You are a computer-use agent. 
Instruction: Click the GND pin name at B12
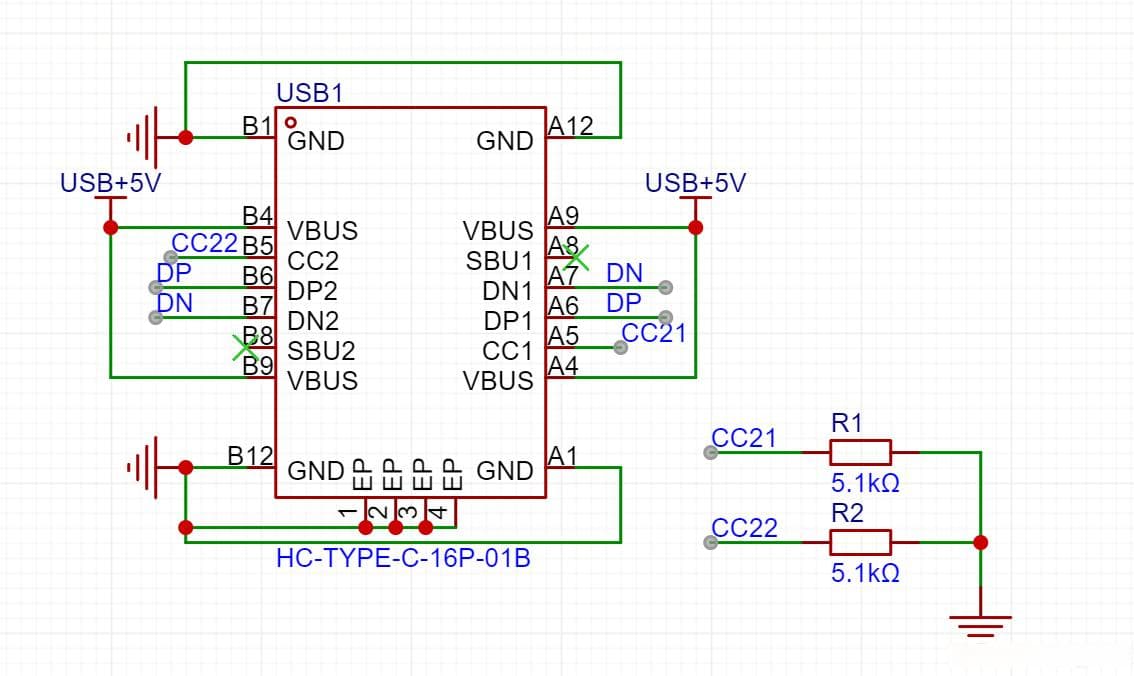[x=315, y=471]
